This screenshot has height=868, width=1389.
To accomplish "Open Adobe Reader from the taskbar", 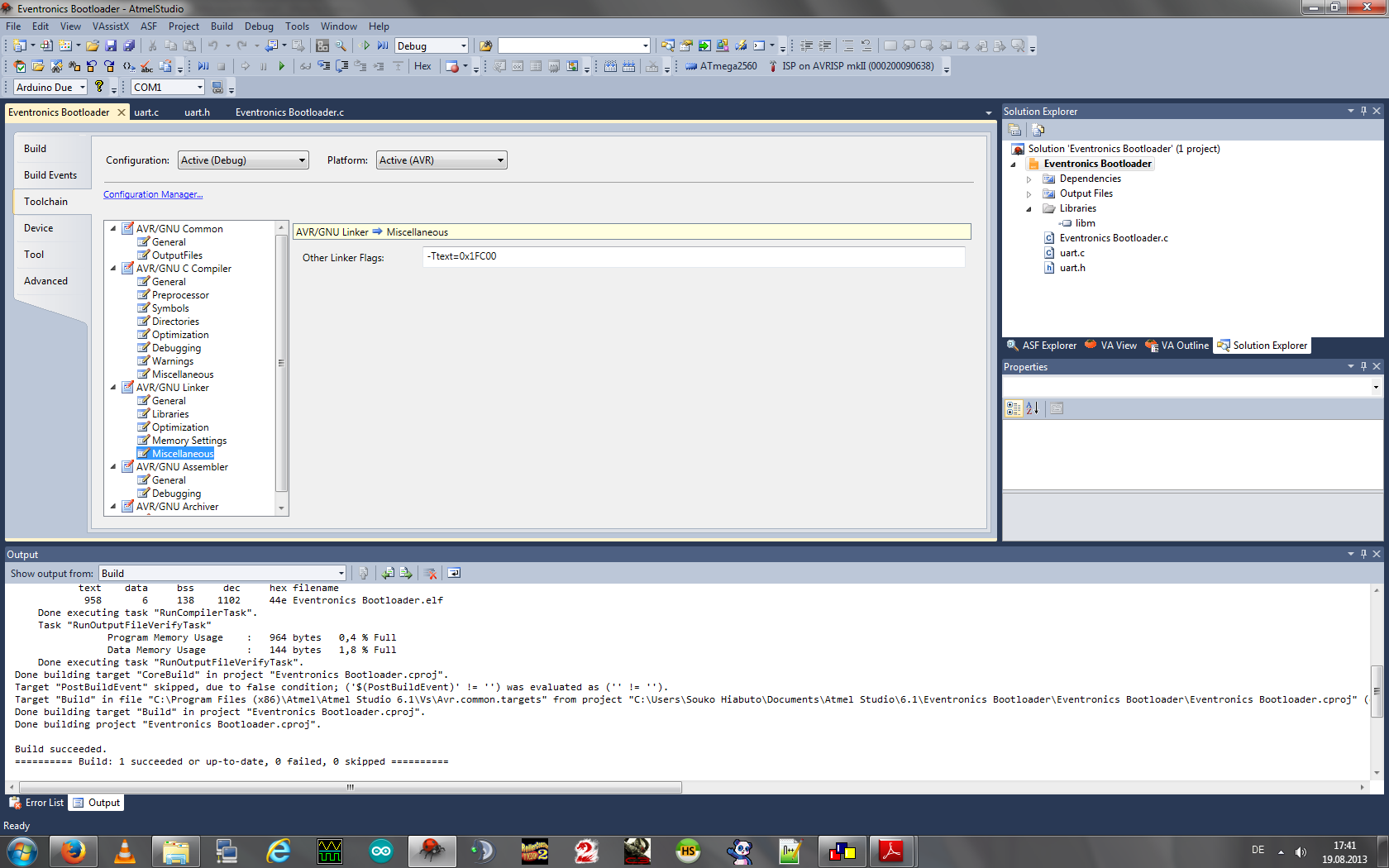I will (891, 851).
